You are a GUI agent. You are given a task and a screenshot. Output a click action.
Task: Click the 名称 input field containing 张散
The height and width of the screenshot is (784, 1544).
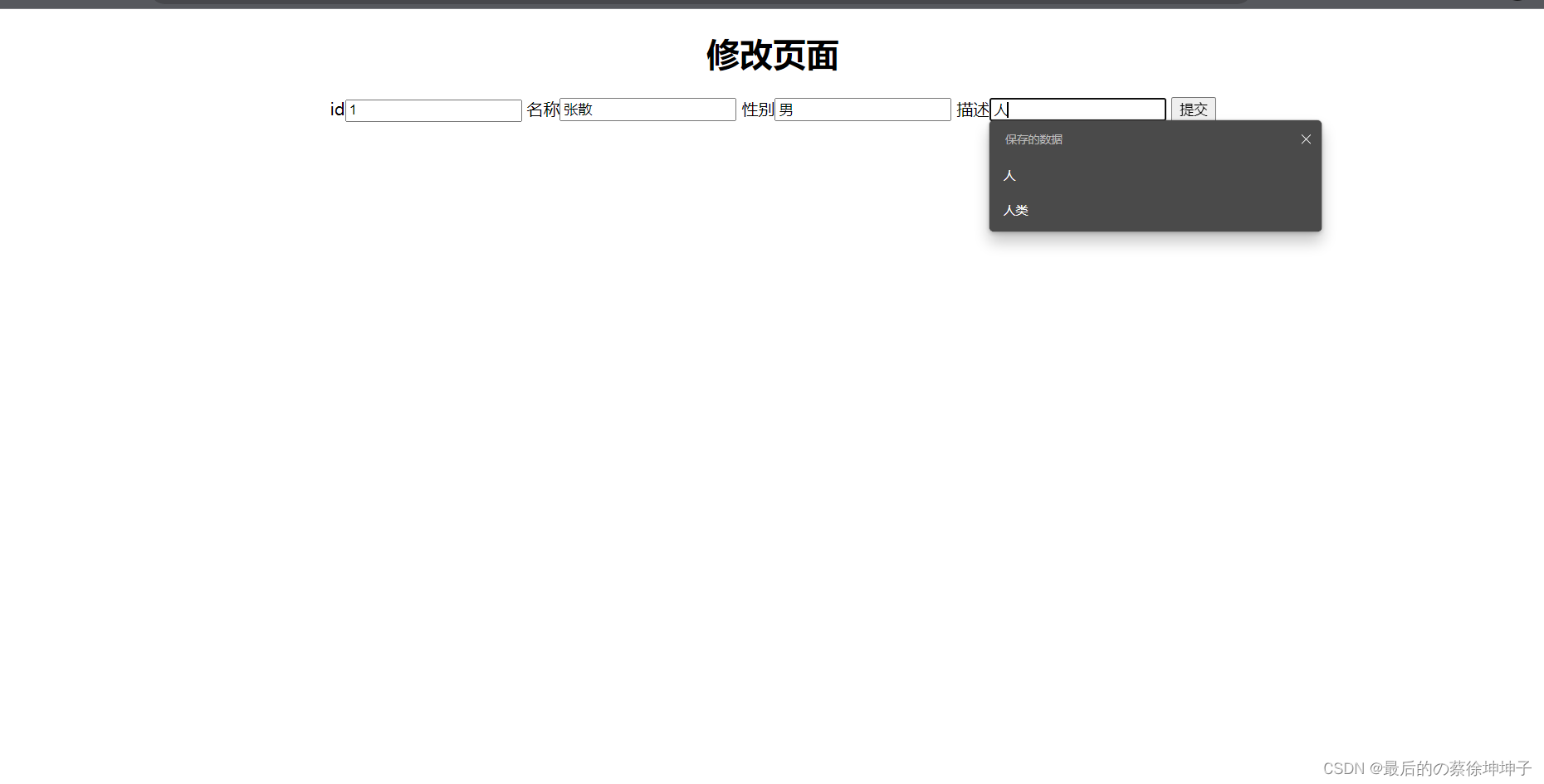647,110
